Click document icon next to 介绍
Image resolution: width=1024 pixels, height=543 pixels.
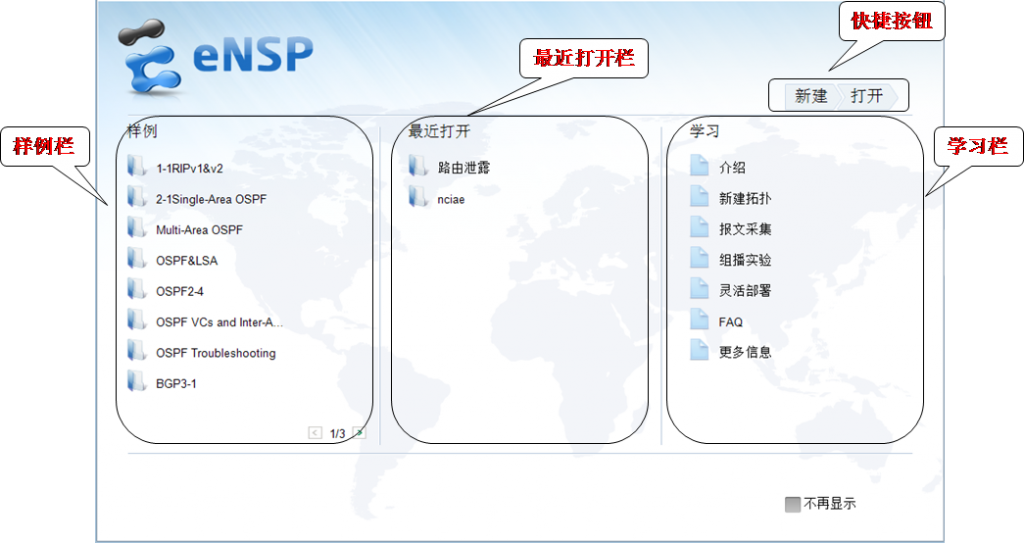[699, 167]
